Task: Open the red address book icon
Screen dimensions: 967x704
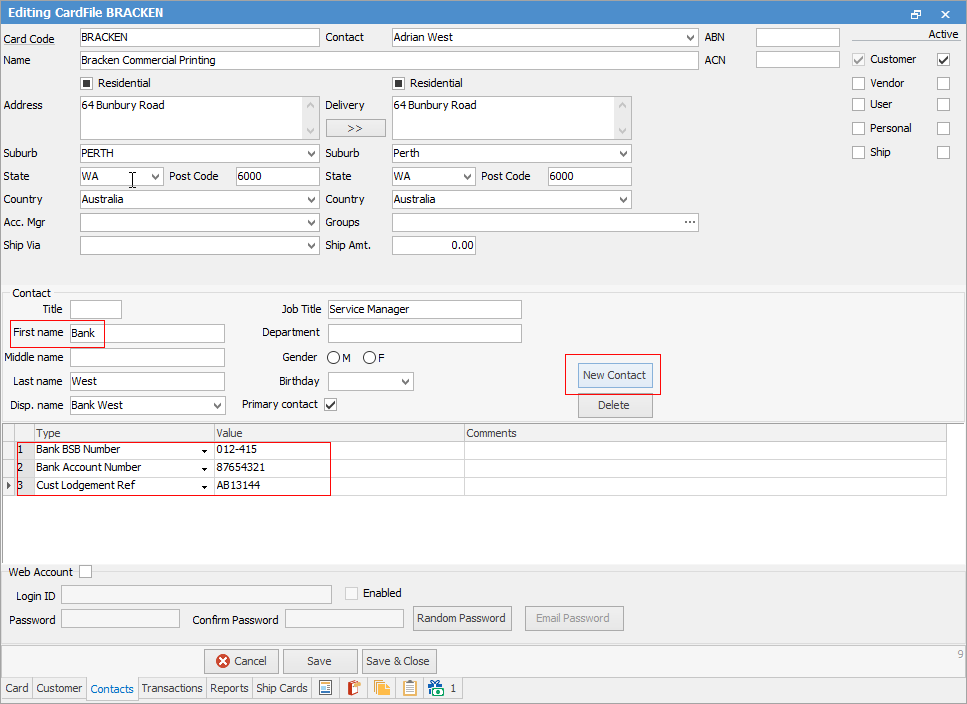Action: [354, 688]
